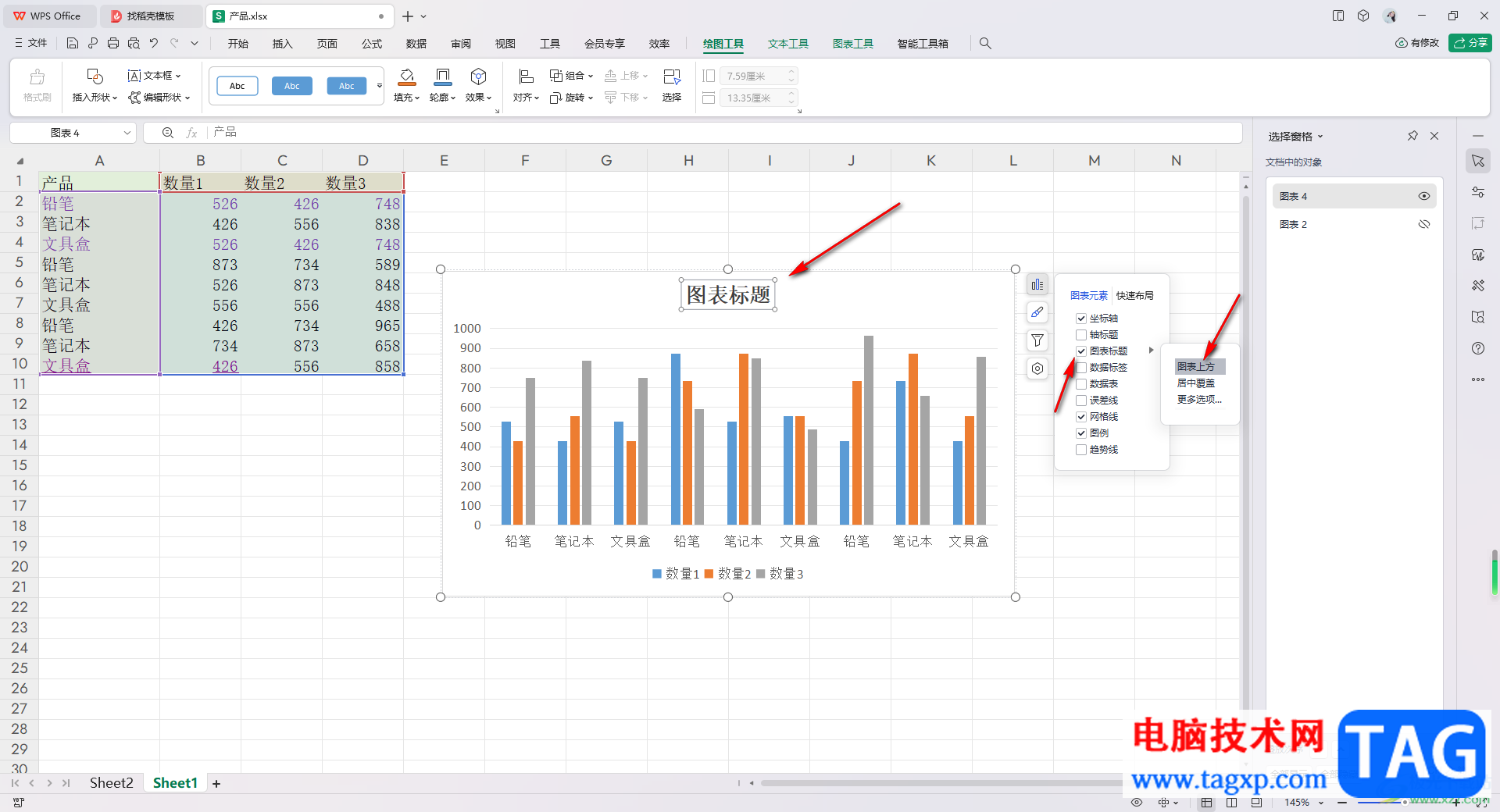The image size is (1500, 812).
Task: Close the Selection Pane panel
Action: (x=1434, y=136)
